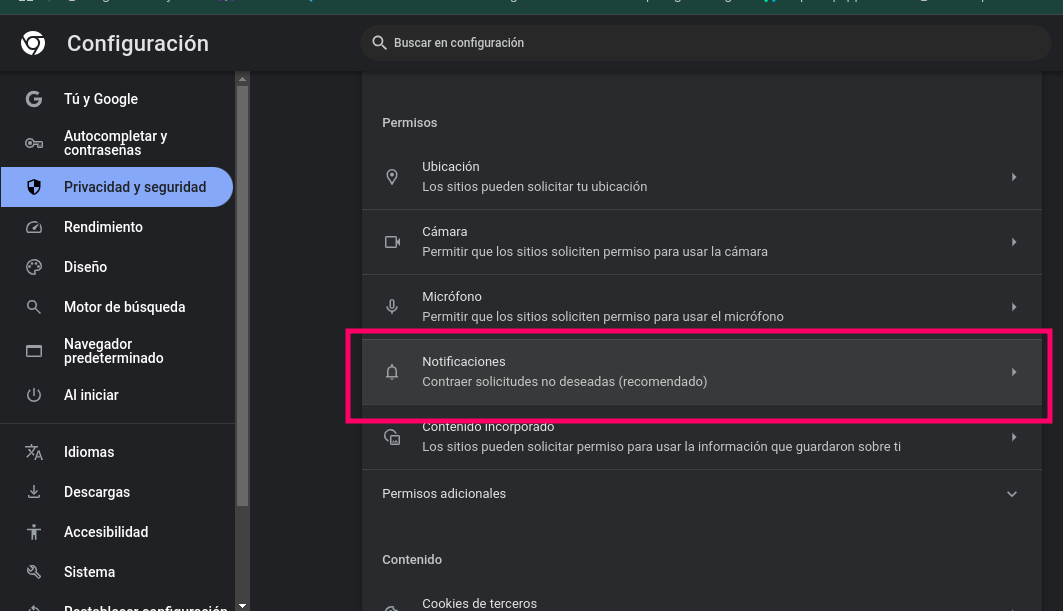The width and height of the screenshot is (1063, 611).
Task: Click arrow on the Contenido incorporado row
Action: [1013, 437]
